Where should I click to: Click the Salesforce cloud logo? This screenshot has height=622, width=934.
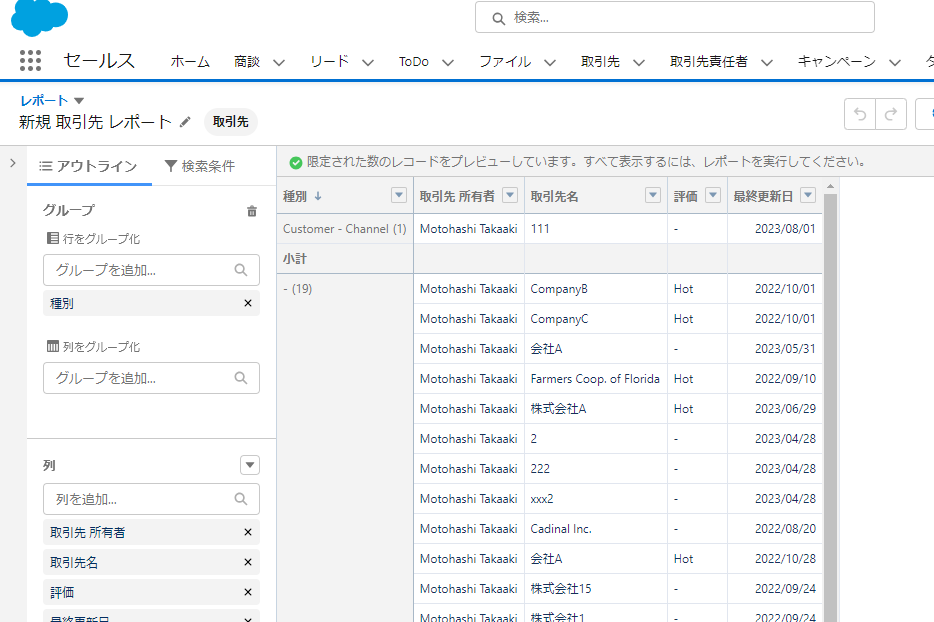click(39, 17)
